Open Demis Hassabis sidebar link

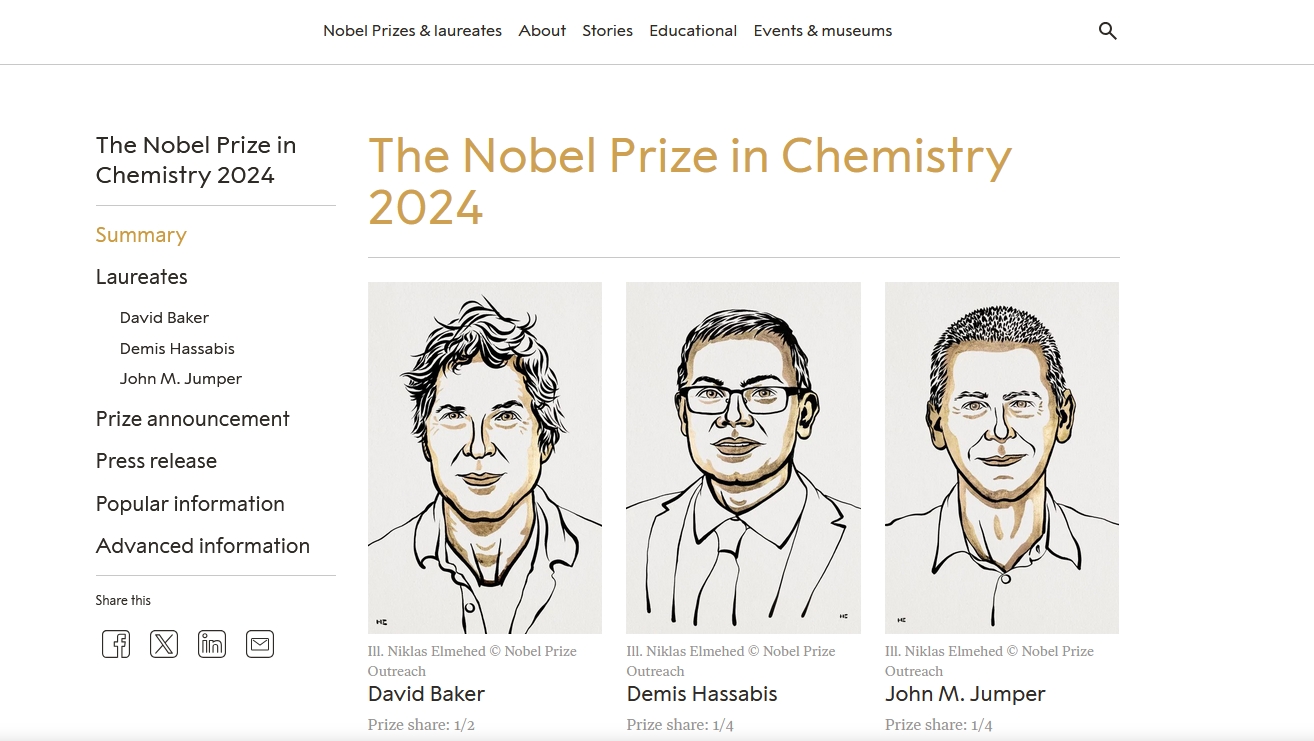coord(177,349)
